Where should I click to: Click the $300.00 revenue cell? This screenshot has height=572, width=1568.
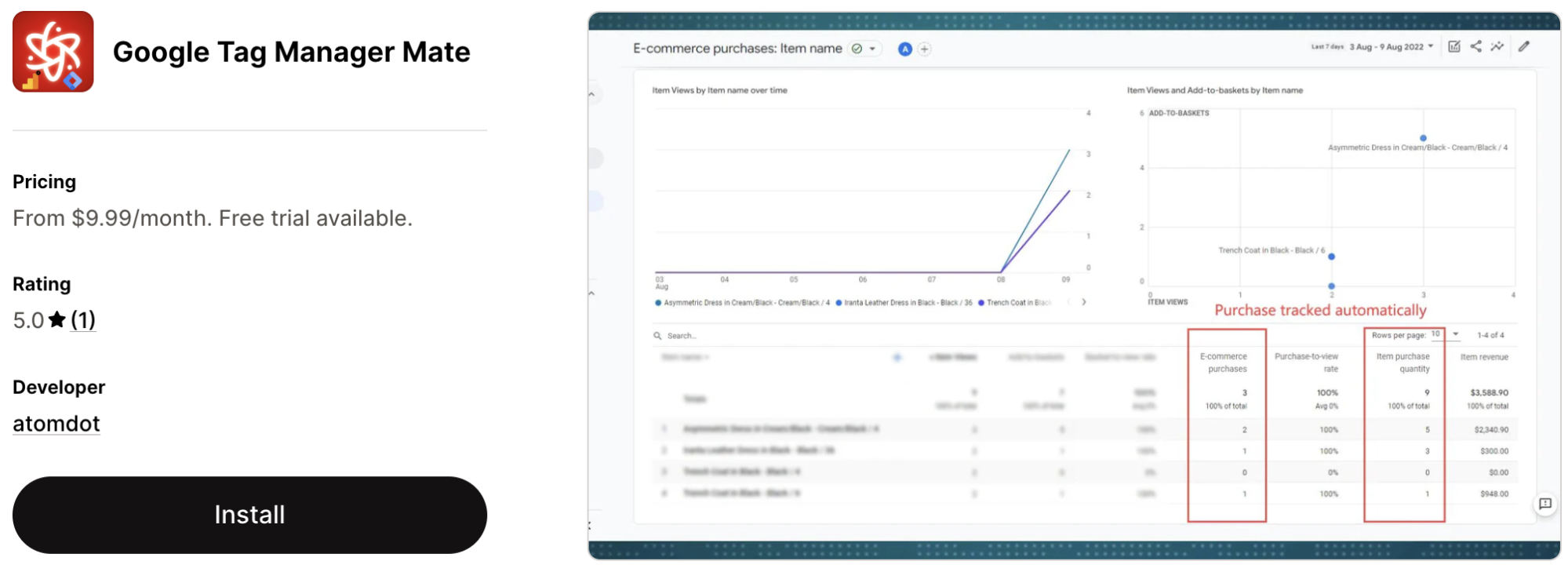click(x=1494, y=451)
